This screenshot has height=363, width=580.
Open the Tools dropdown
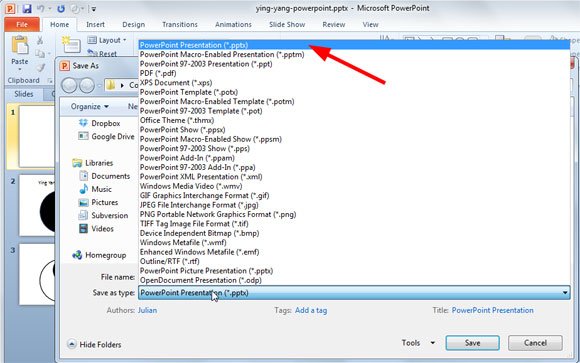(x=418, y=343)
